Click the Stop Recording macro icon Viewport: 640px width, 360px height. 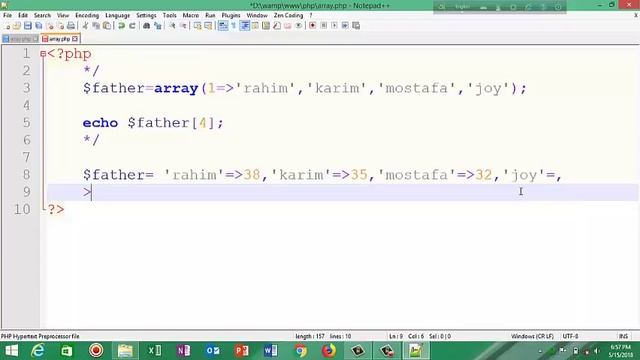click(x=323, y=26)
